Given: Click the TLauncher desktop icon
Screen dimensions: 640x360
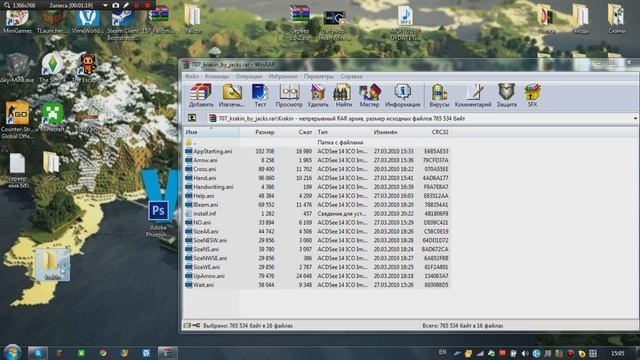Looking at the screenshot, I should tap(52, 22).
